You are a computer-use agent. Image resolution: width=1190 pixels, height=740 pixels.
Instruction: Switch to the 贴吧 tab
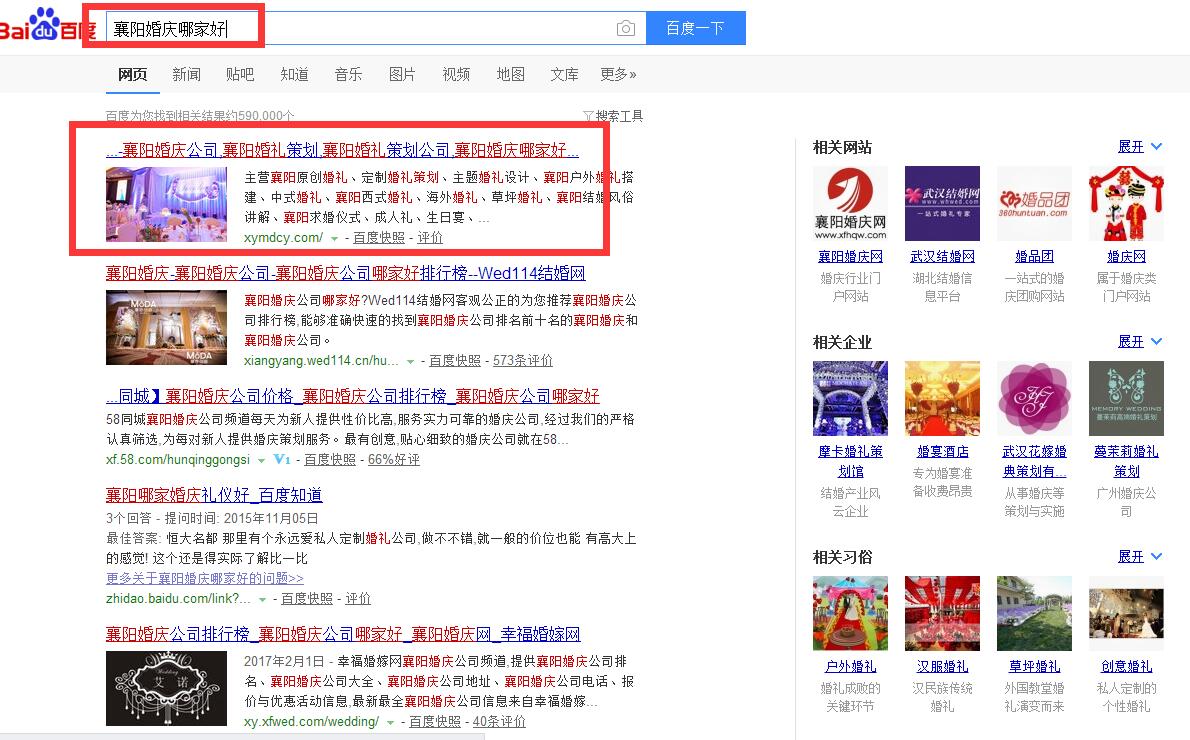coord(240,74)
